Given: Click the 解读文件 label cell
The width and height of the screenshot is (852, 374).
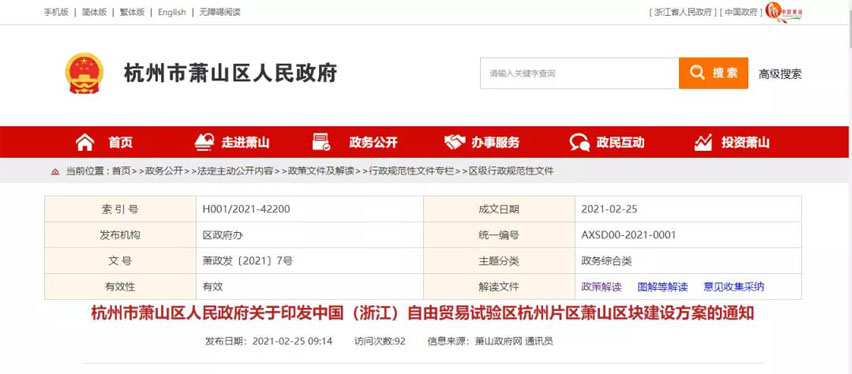Looking at the screenshot, I should point(499,286).
